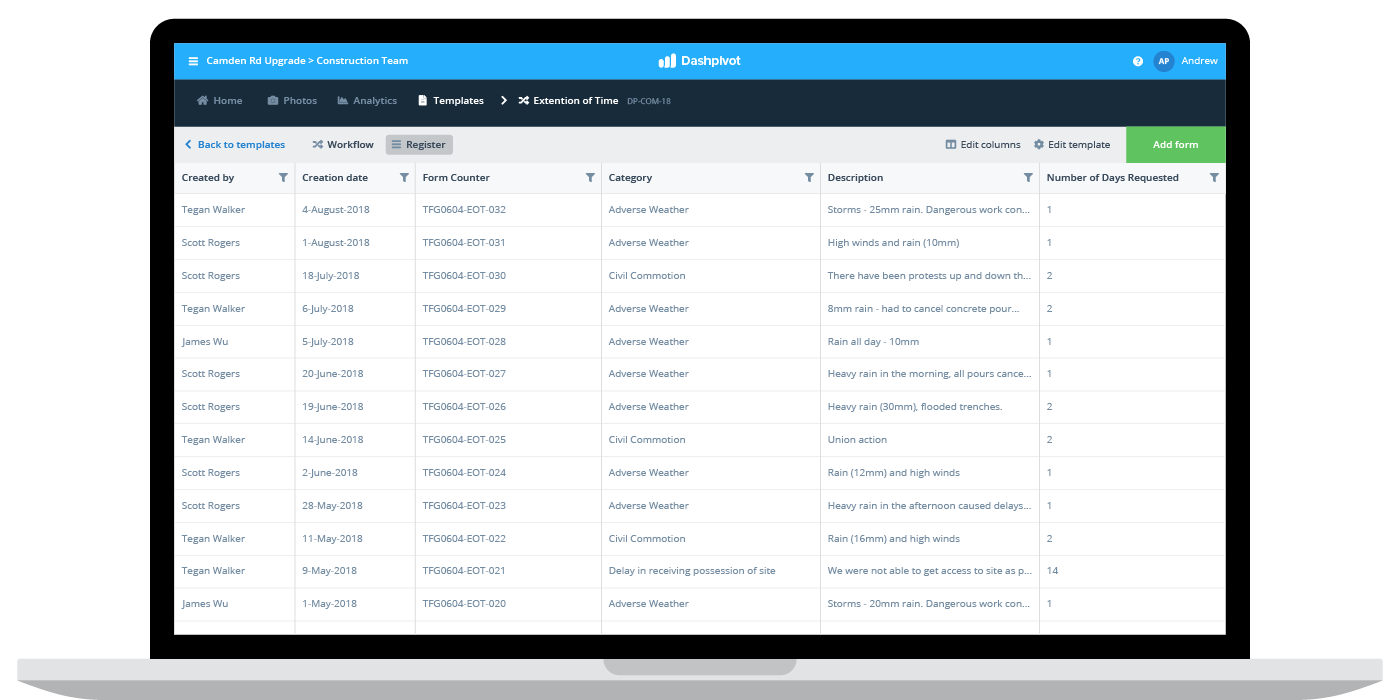Switch to Workflow view
This screenshot has width=1400, height=700.
343,145
